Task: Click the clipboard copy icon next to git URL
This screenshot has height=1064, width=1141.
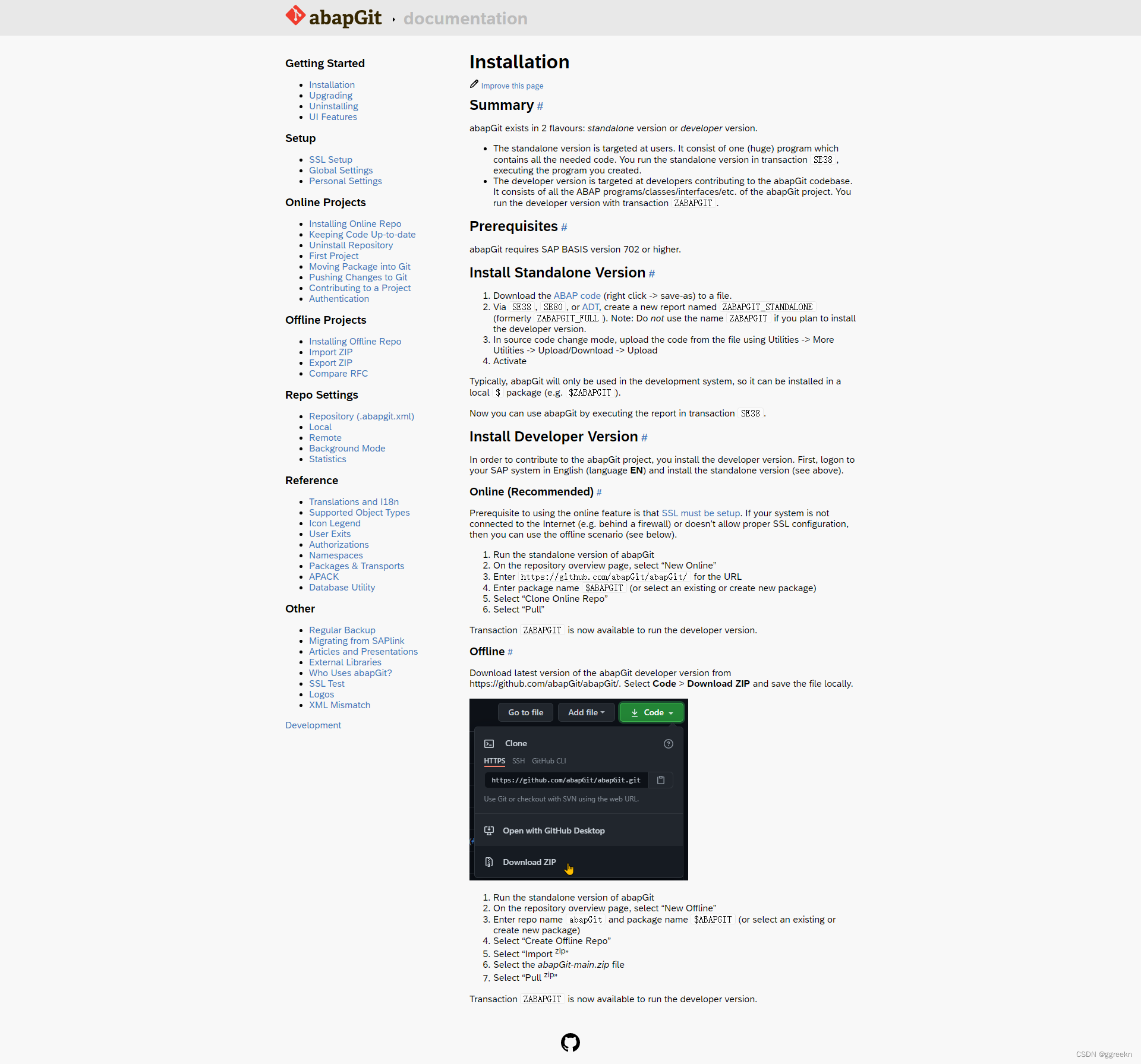Action: (661, 780)
